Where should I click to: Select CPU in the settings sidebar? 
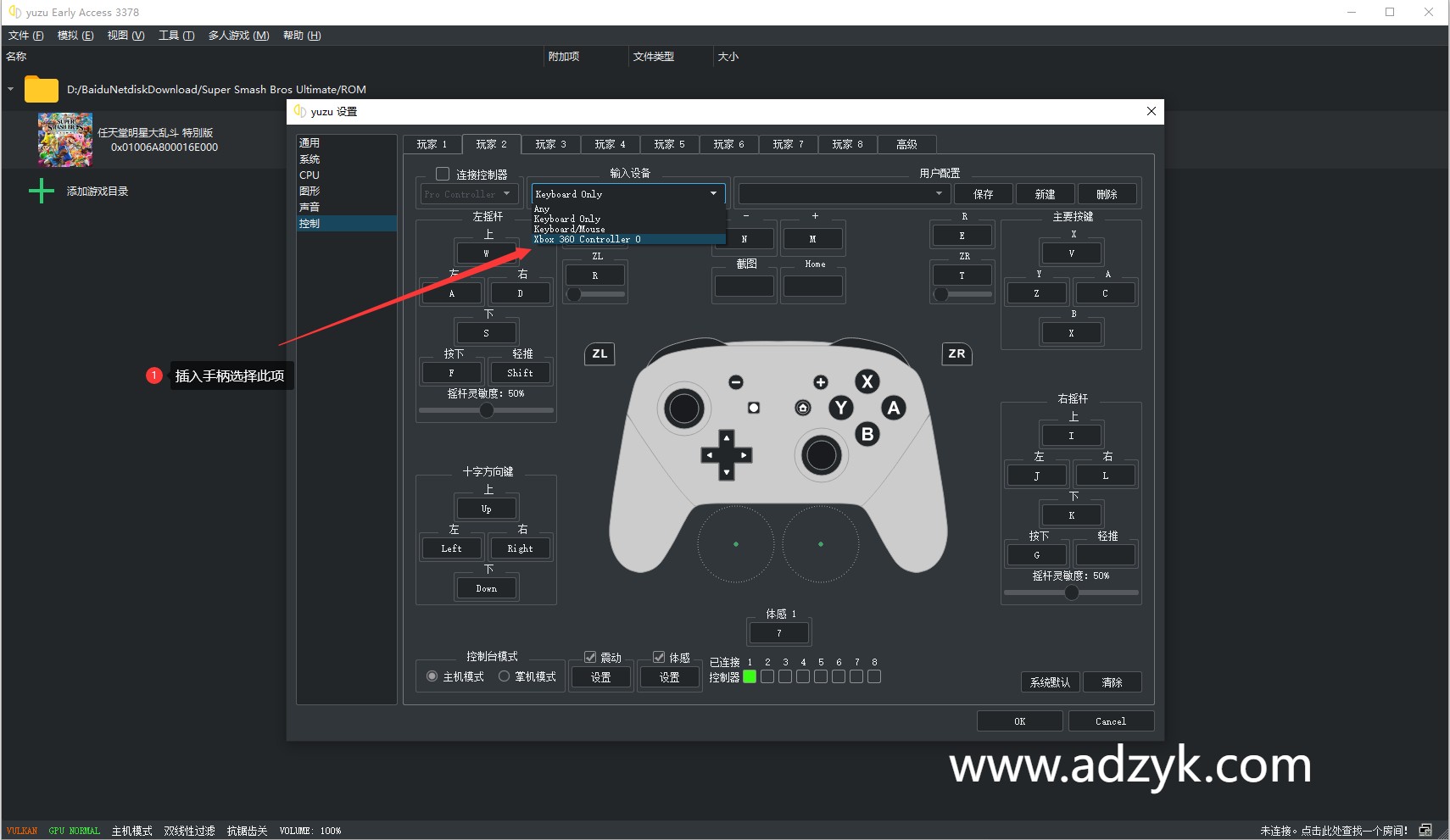(346, 175)
